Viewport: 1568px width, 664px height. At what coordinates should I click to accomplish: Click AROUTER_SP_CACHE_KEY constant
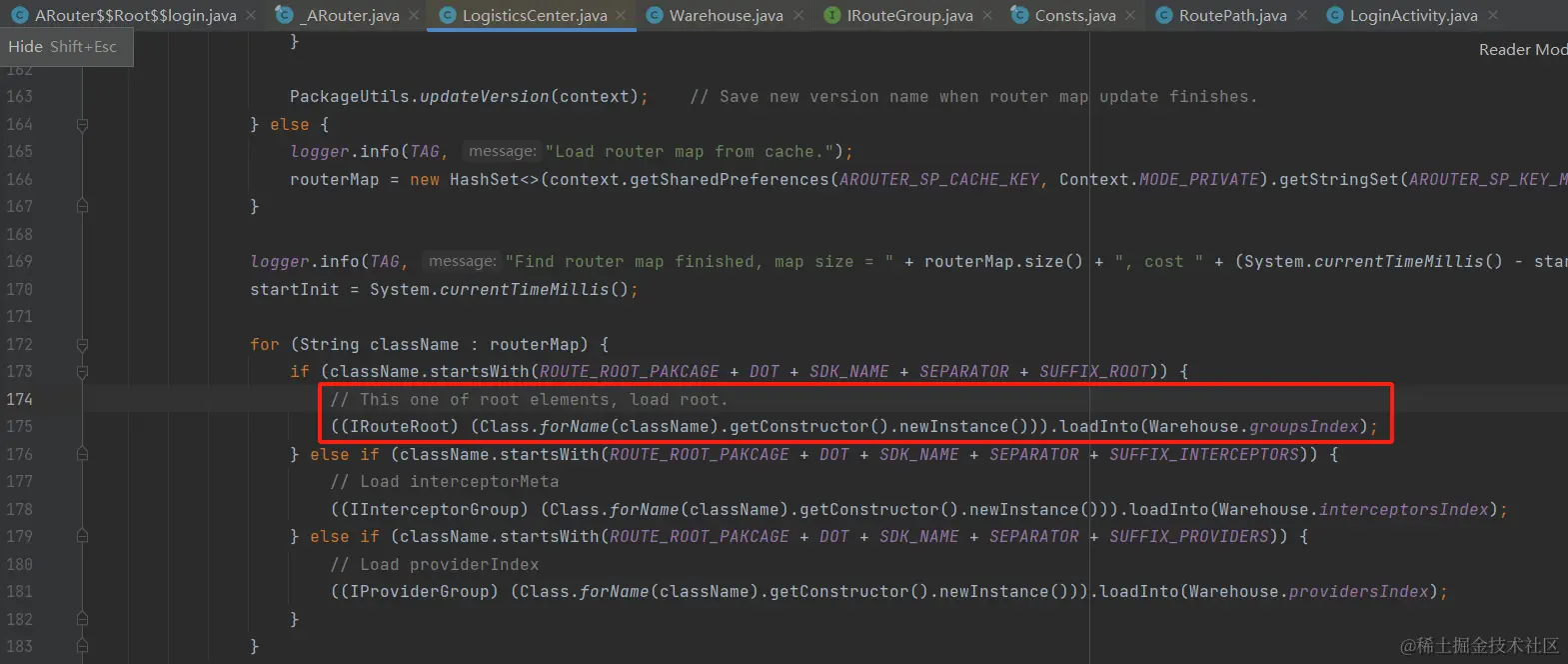click(x=939, y=180)
